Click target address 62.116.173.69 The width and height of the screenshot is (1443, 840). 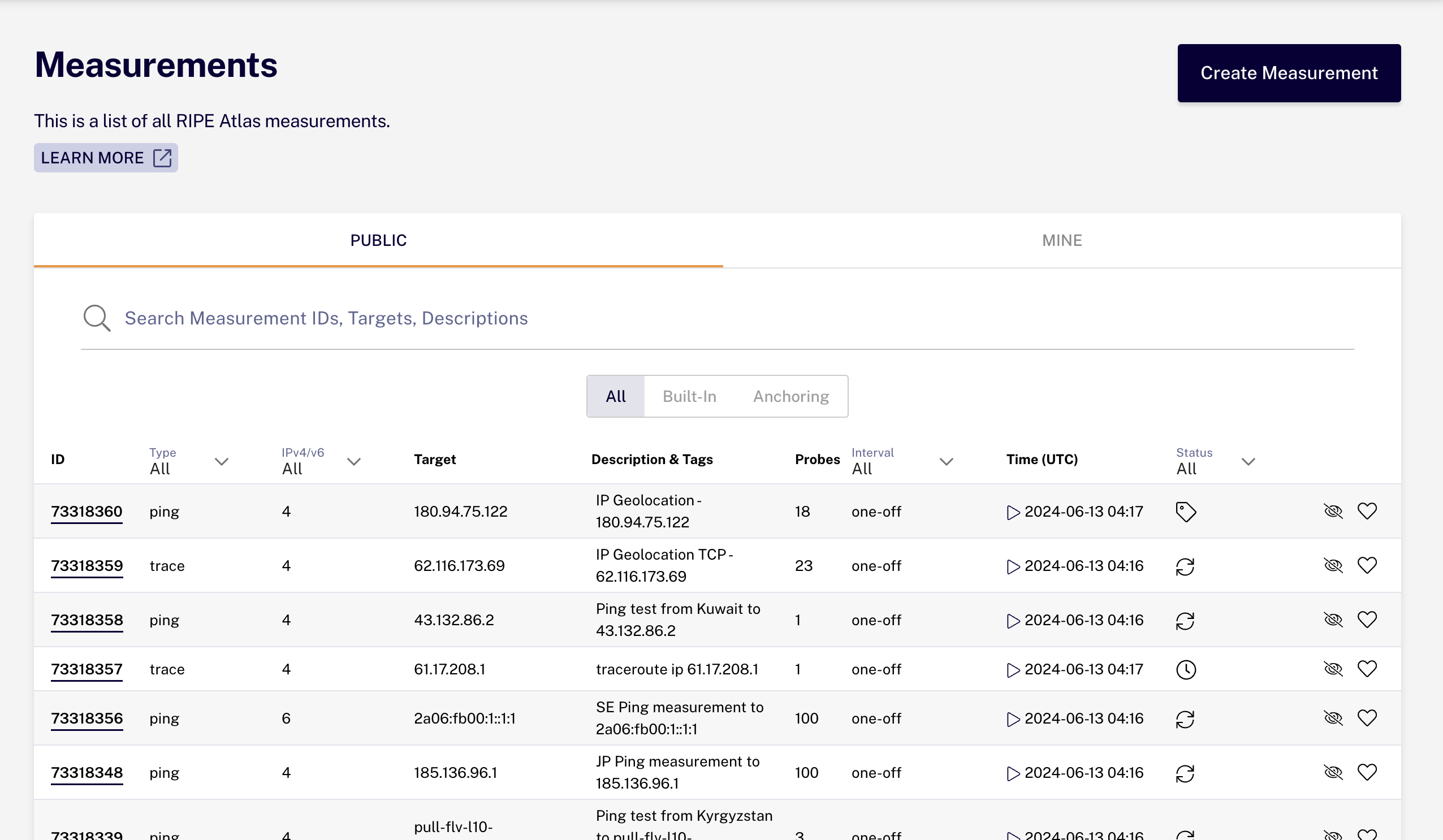click(459, 566)
